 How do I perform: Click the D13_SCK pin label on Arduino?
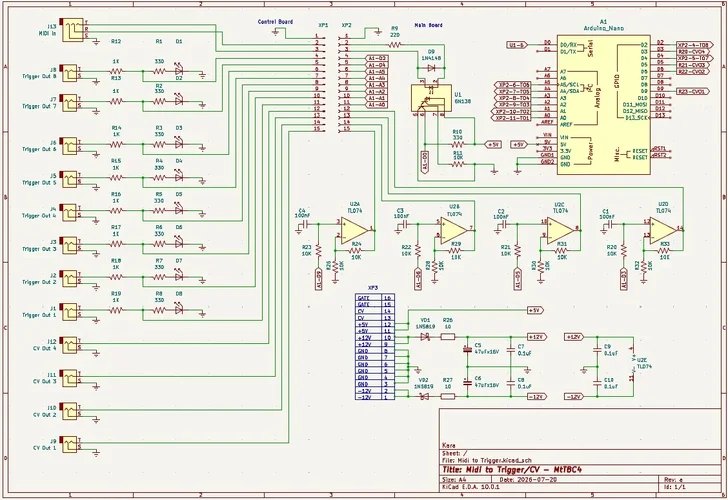pyautogui.click(x=636, y=118)
